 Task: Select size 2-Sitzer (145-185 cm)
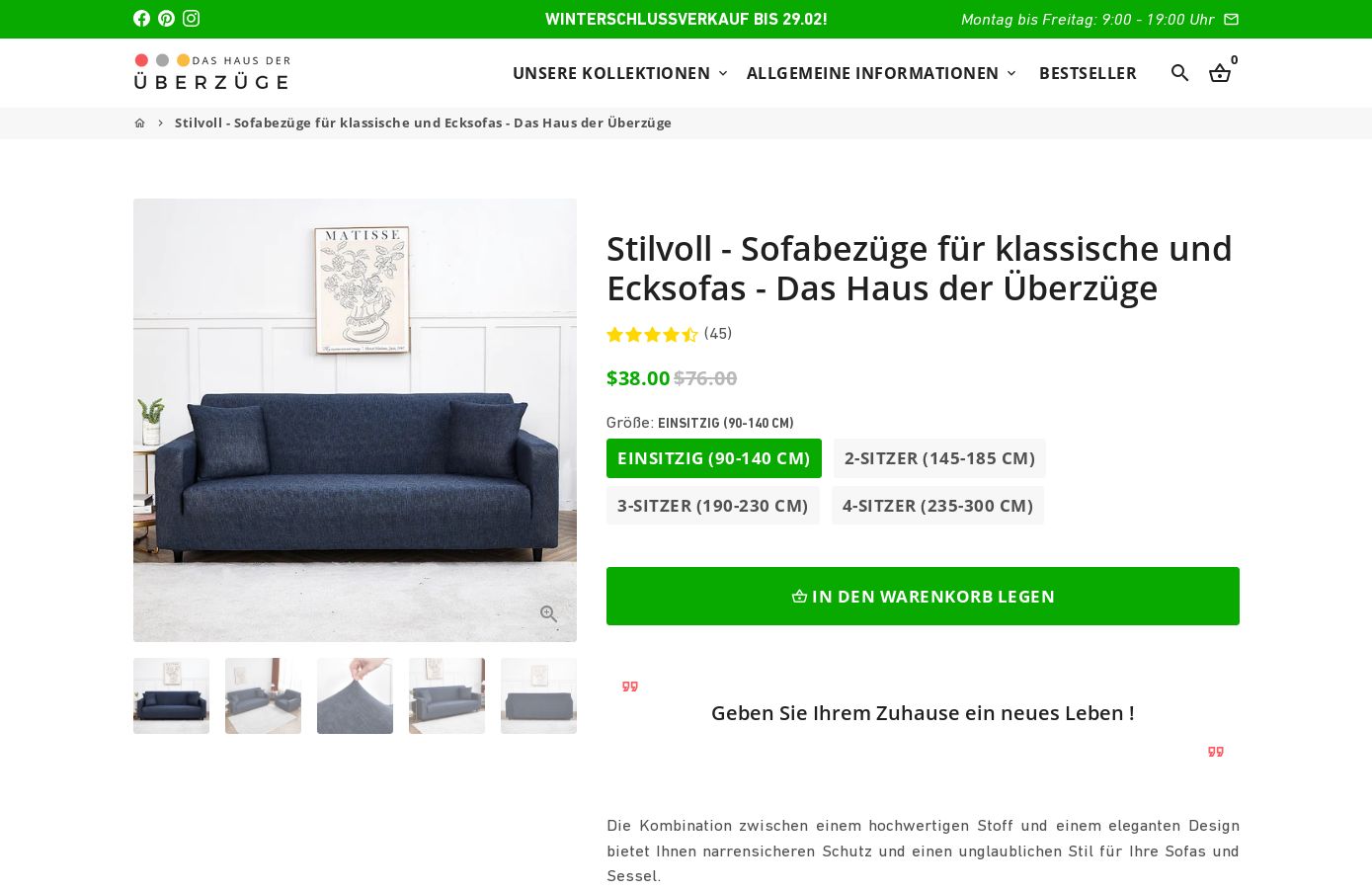939,458
